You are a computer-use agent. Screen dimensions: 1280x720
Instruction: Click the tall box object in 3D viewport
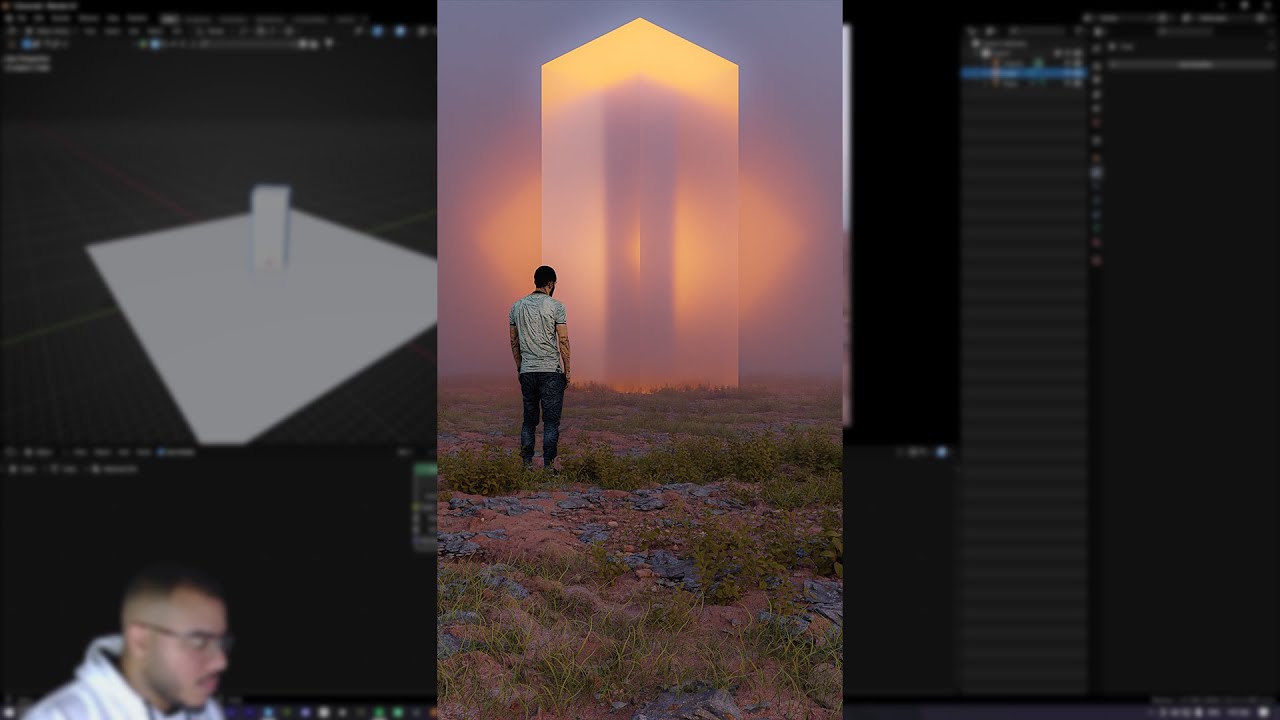click(x=270, y=229)
